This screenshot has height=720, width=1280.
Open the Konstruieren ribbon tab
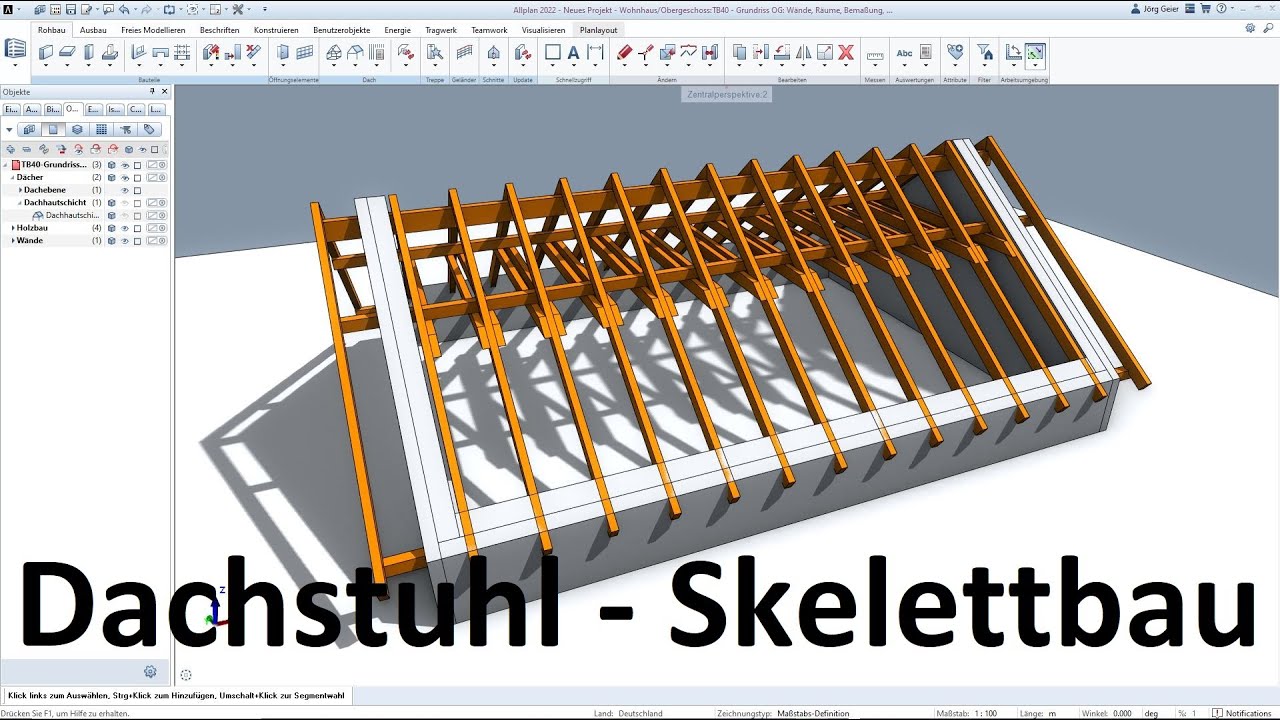tap(276, 30)
